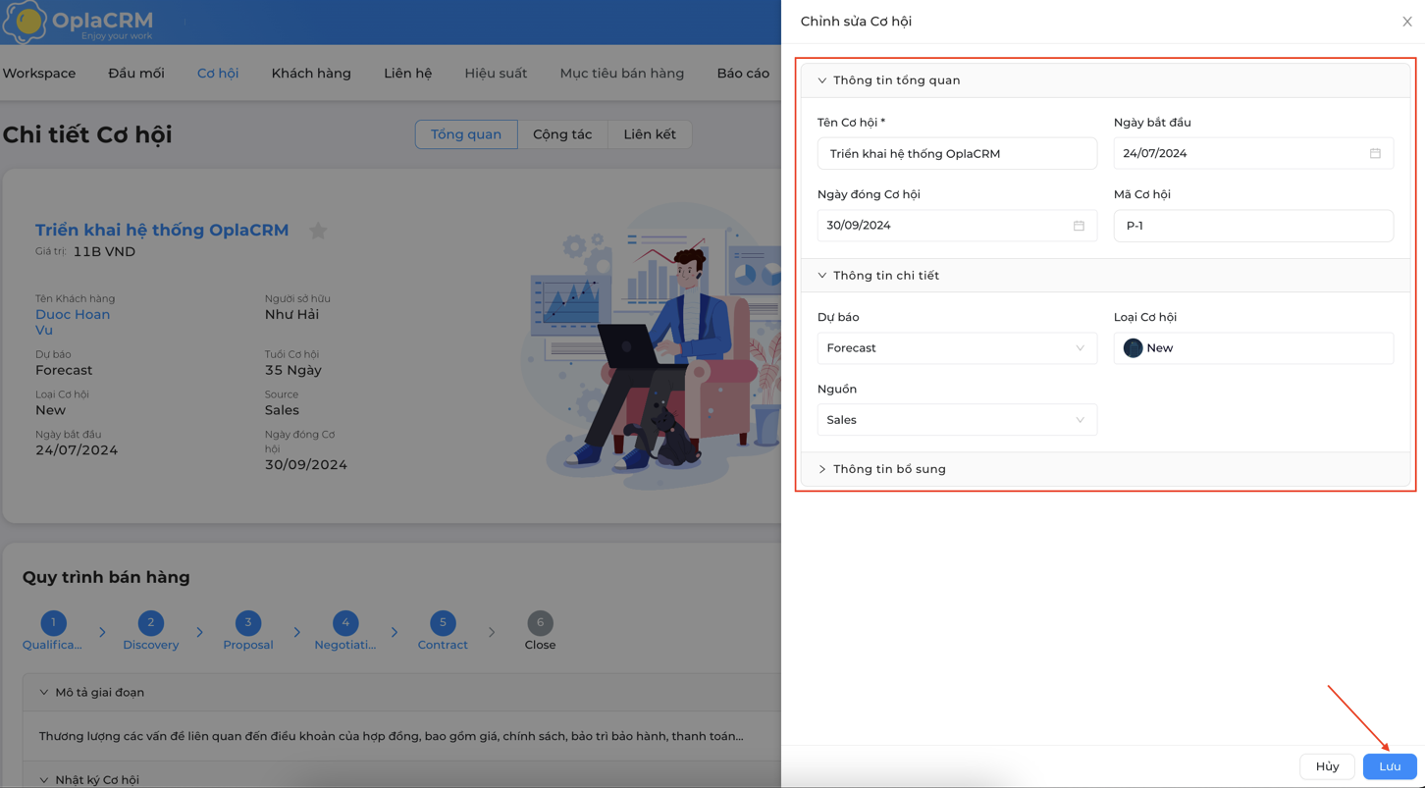Open Duoc Hoan Vu customer link
The height and width of the screenshot is (788, 1426).
pyautogui.click(x=72, y=322)
